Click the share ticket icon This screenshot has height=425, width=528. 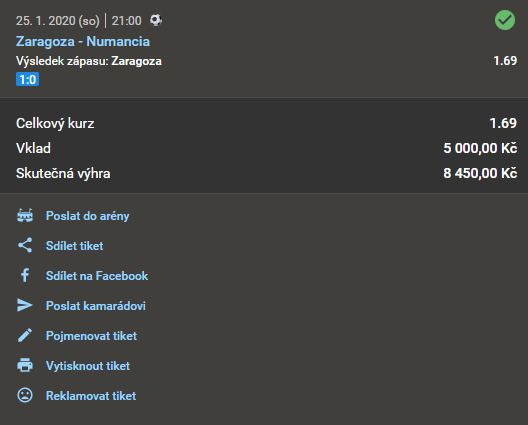(25, 245)
